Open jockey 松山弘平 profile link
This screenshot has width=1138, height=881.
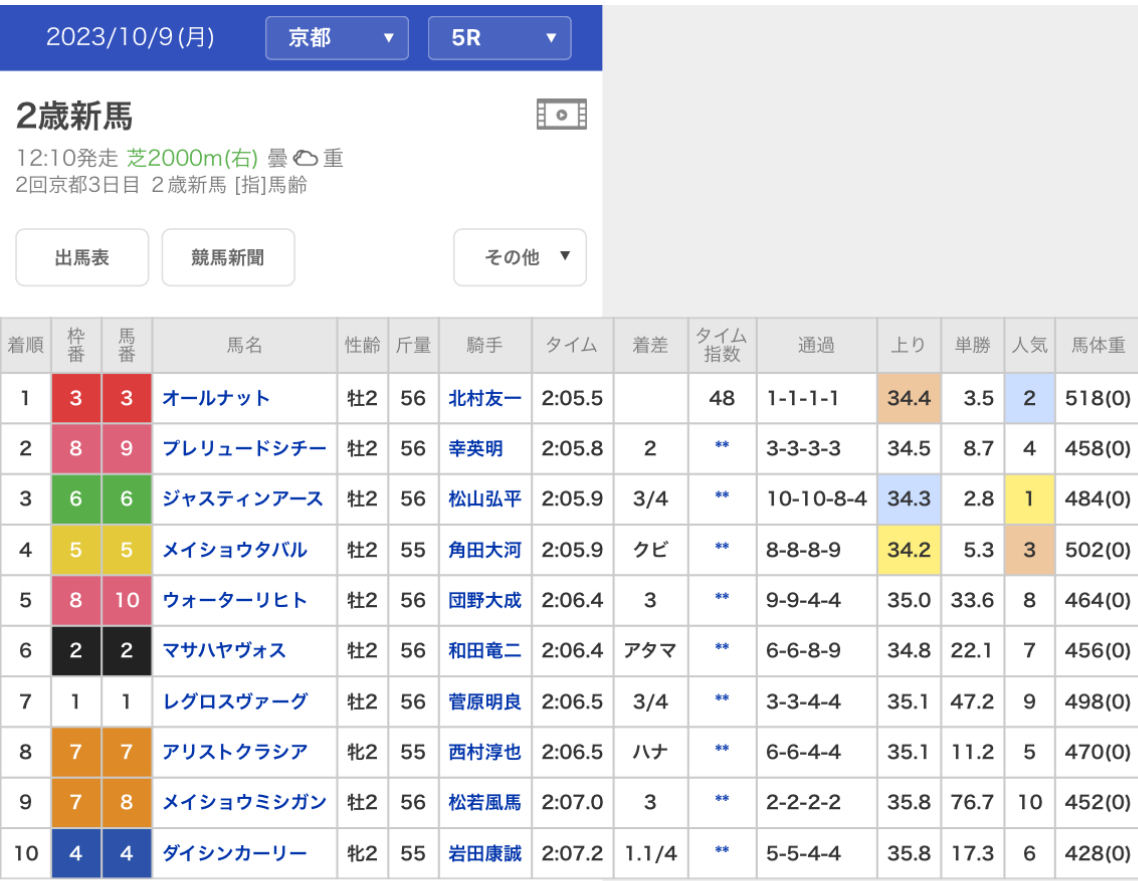pos(485,499)
